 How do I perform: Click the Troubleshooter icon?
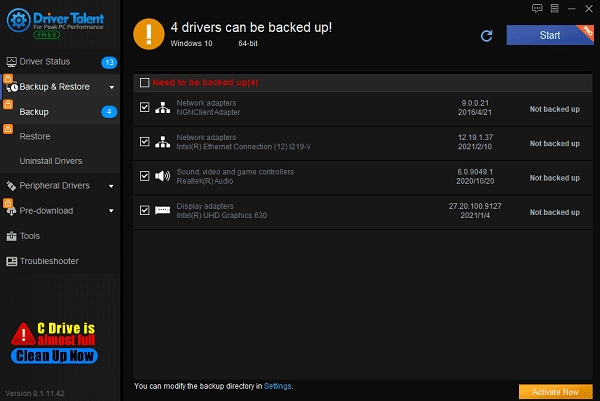11,261
